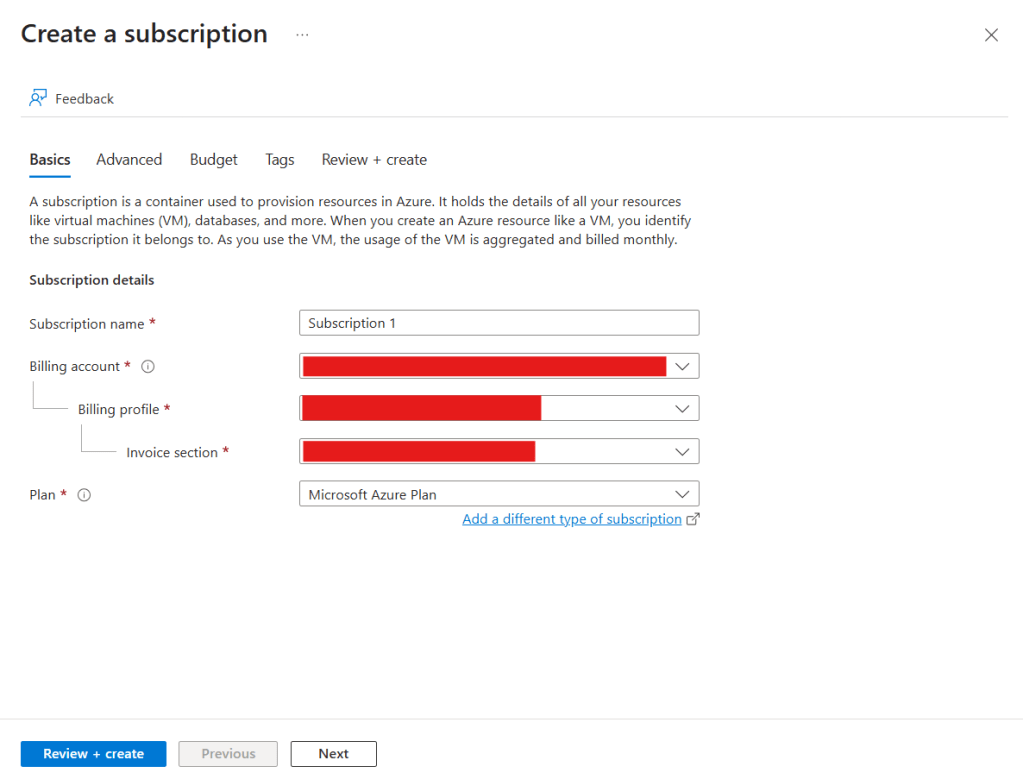
Task: Click the external link icon beside subscription link
Action: pyautogui.click(x=693, y=519)
